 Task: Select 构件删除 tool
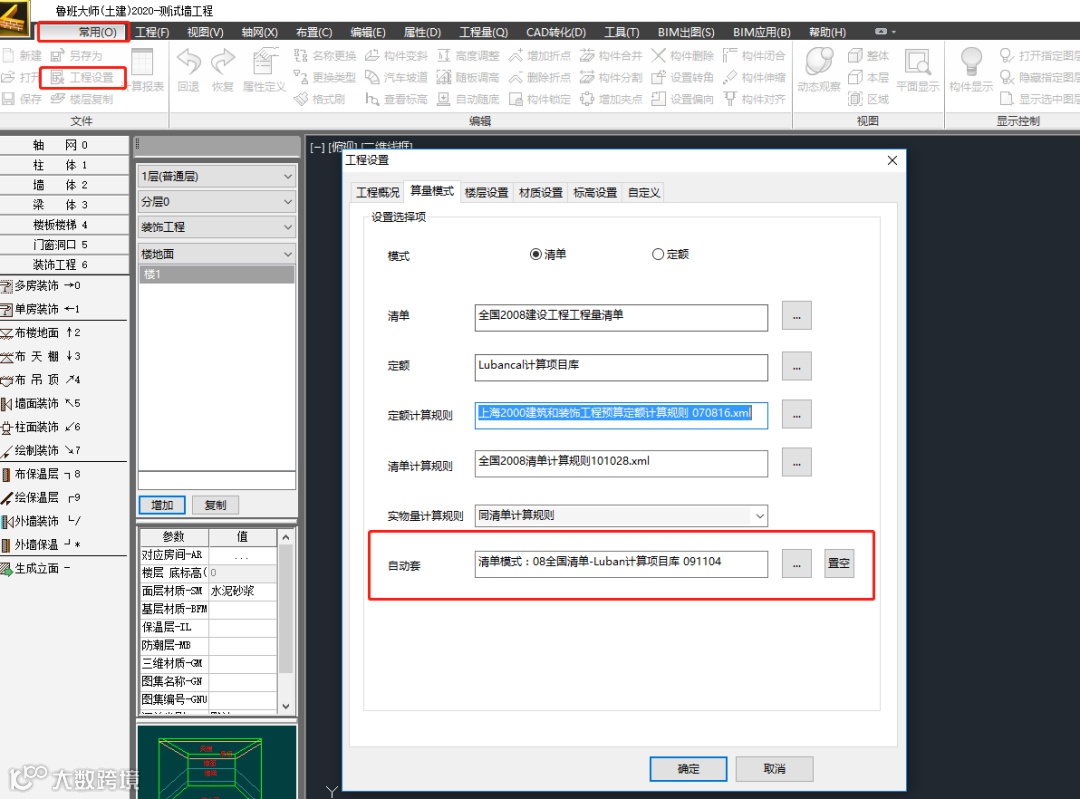683,56
